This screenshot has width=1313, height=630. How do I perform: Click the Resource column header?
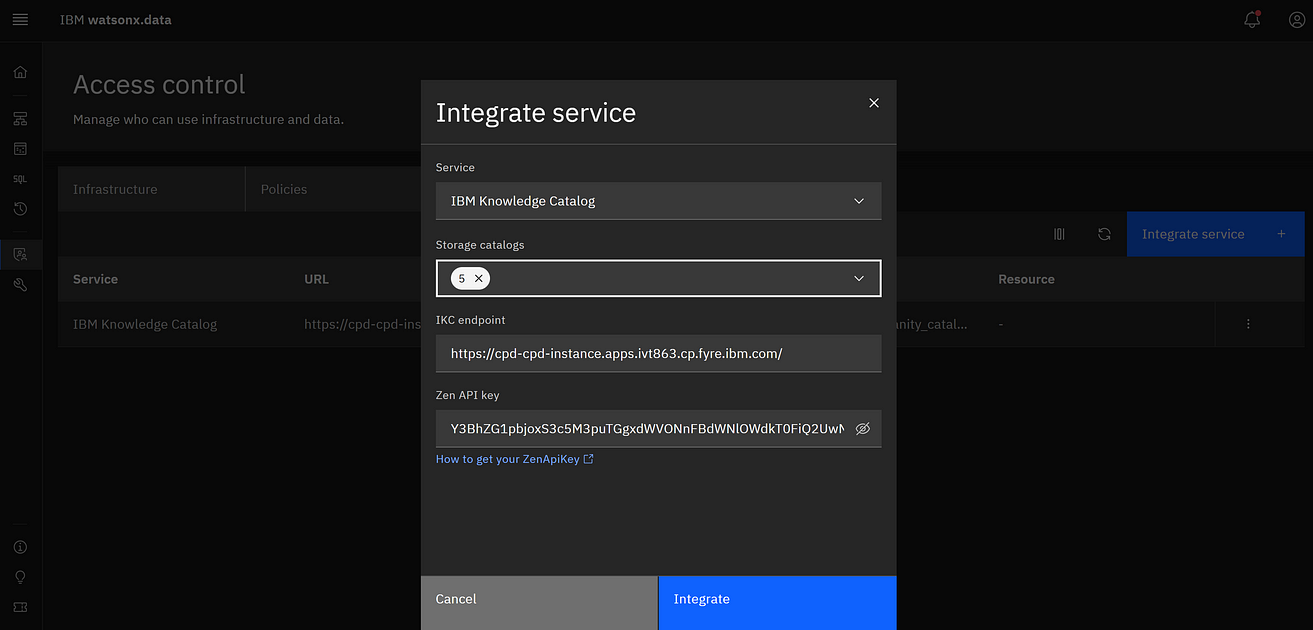(1026, 279)
